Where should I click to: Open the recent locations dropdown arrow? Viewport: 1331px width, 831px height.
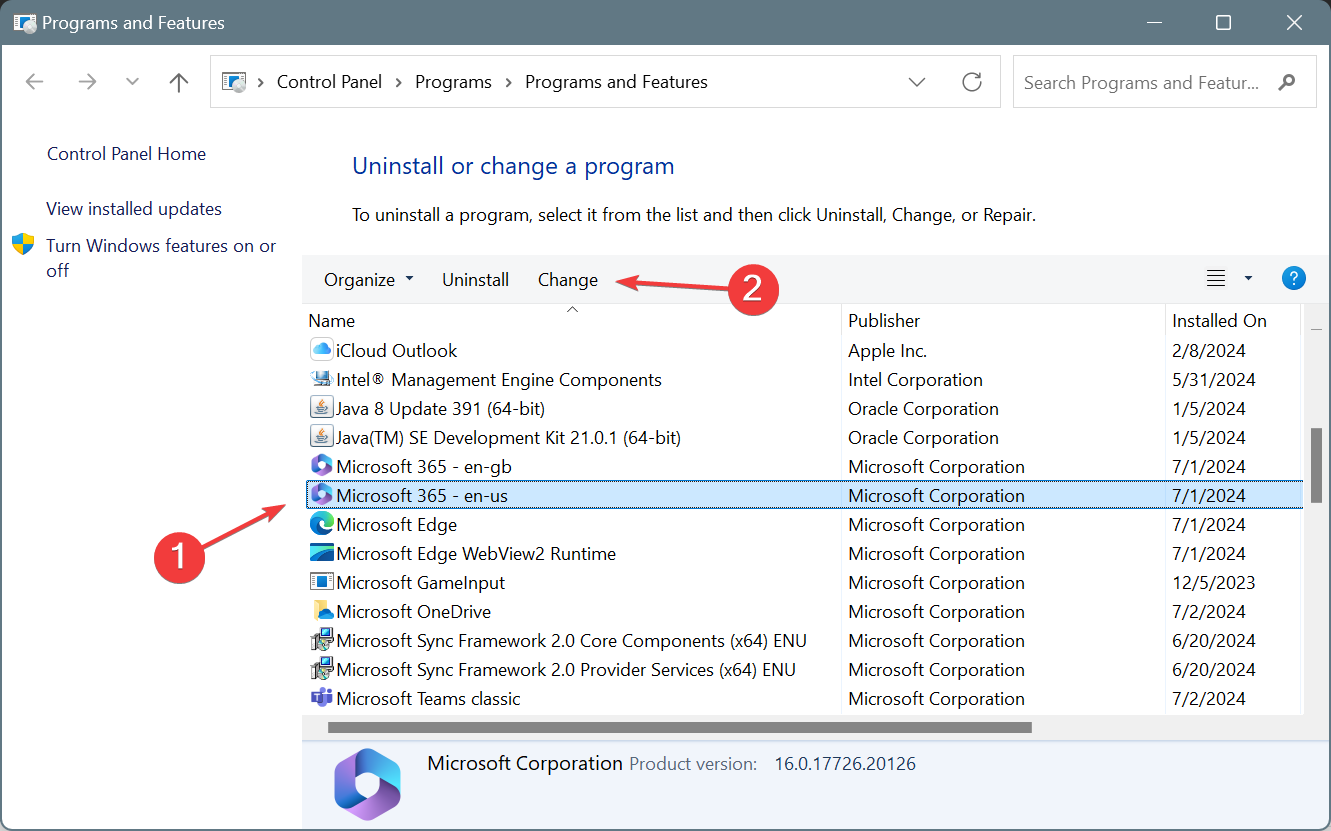[133, 82]
